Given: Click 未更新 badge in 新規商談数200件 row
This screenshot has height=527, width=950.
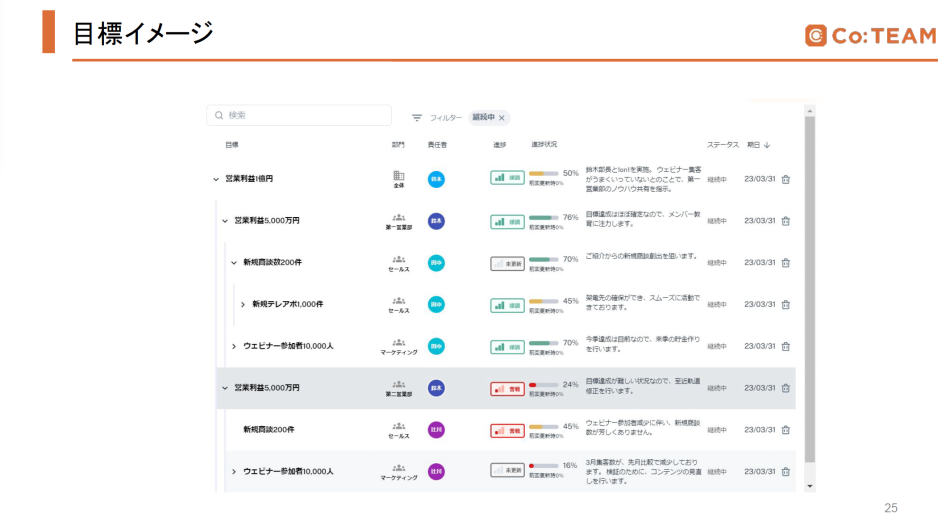Looking at the screenshot, I should tap(507, 263).
